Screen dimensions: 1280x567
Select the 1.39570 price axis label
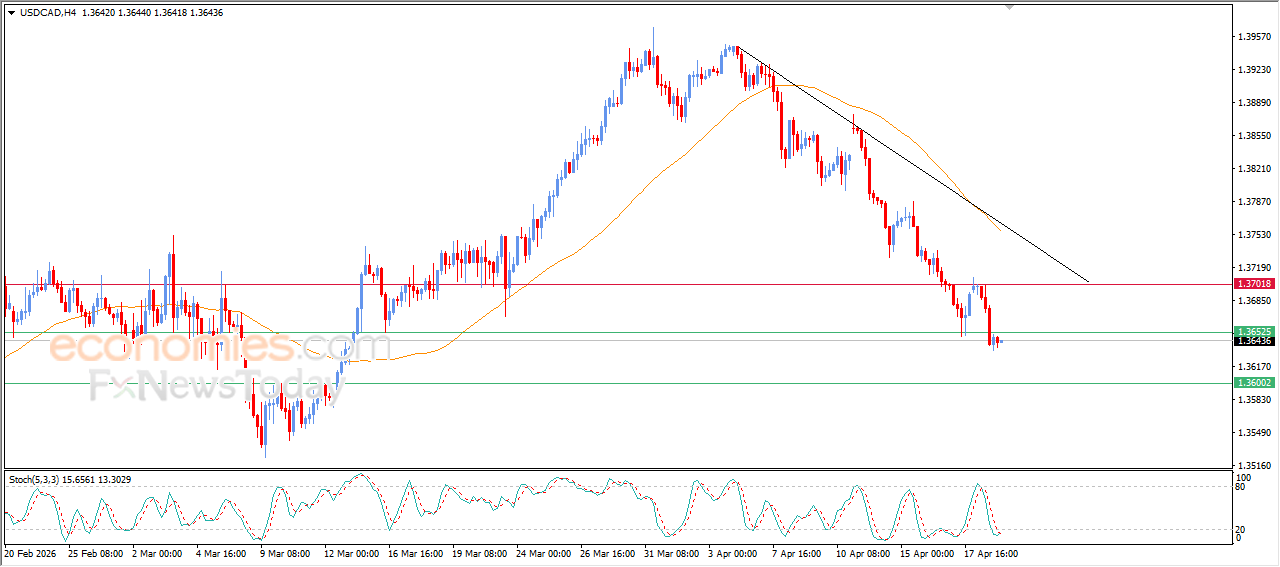coord(1254,37)
